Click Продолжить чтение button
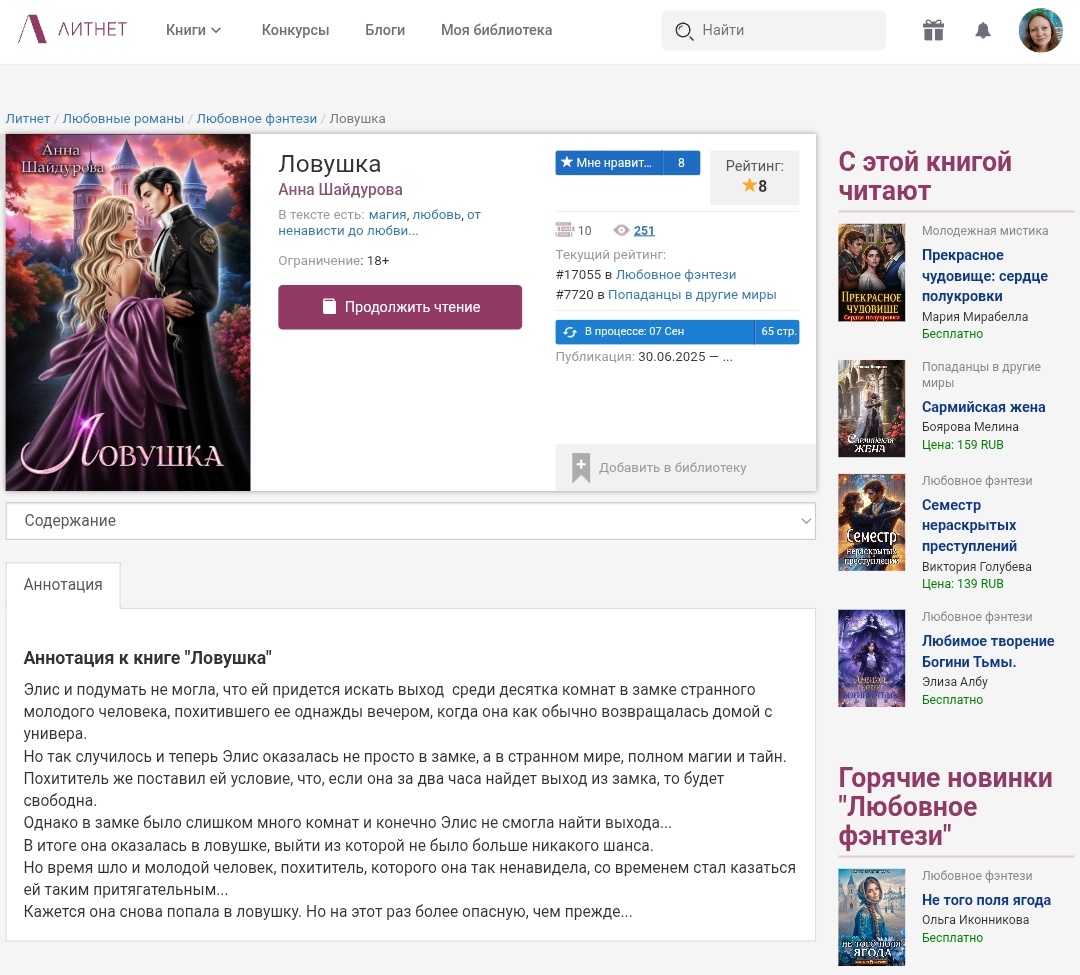1080x975 pixels. [x=400, y=307]
